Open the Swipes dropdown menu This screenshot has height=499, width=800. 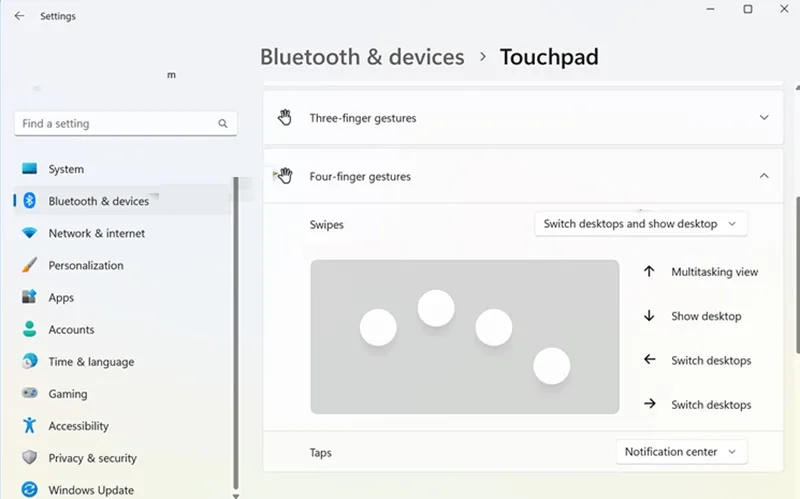(640, 224)
